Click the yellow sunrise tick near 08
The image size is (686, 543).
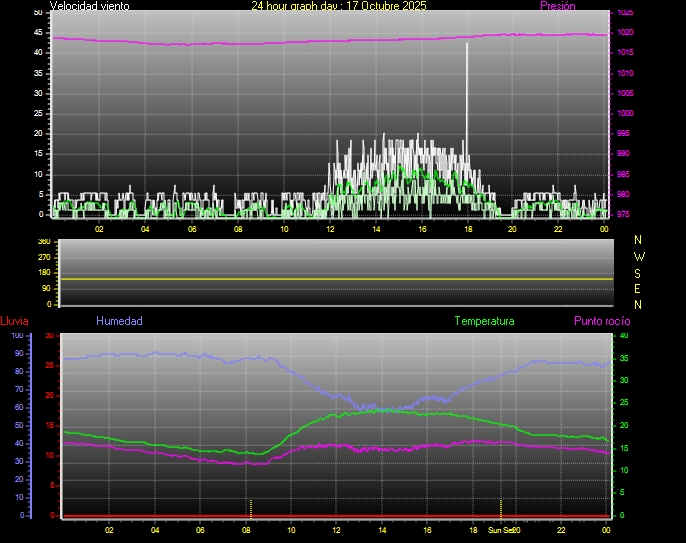pos(251,506)
